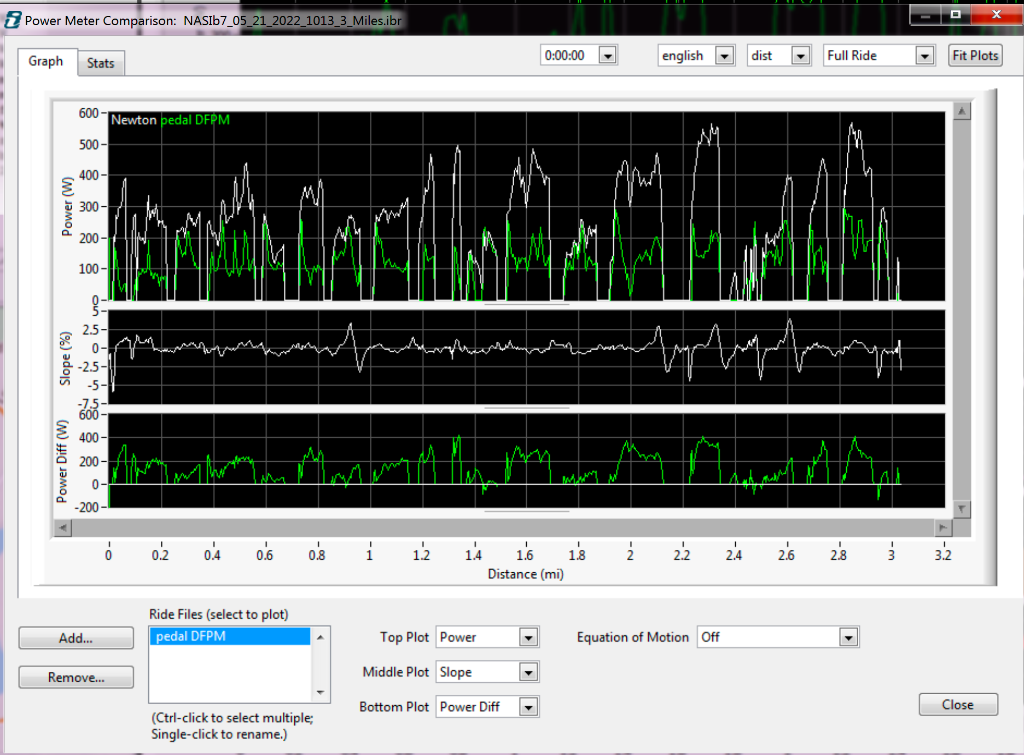Click the iBike logo icon in the title bar

point(12,16)
